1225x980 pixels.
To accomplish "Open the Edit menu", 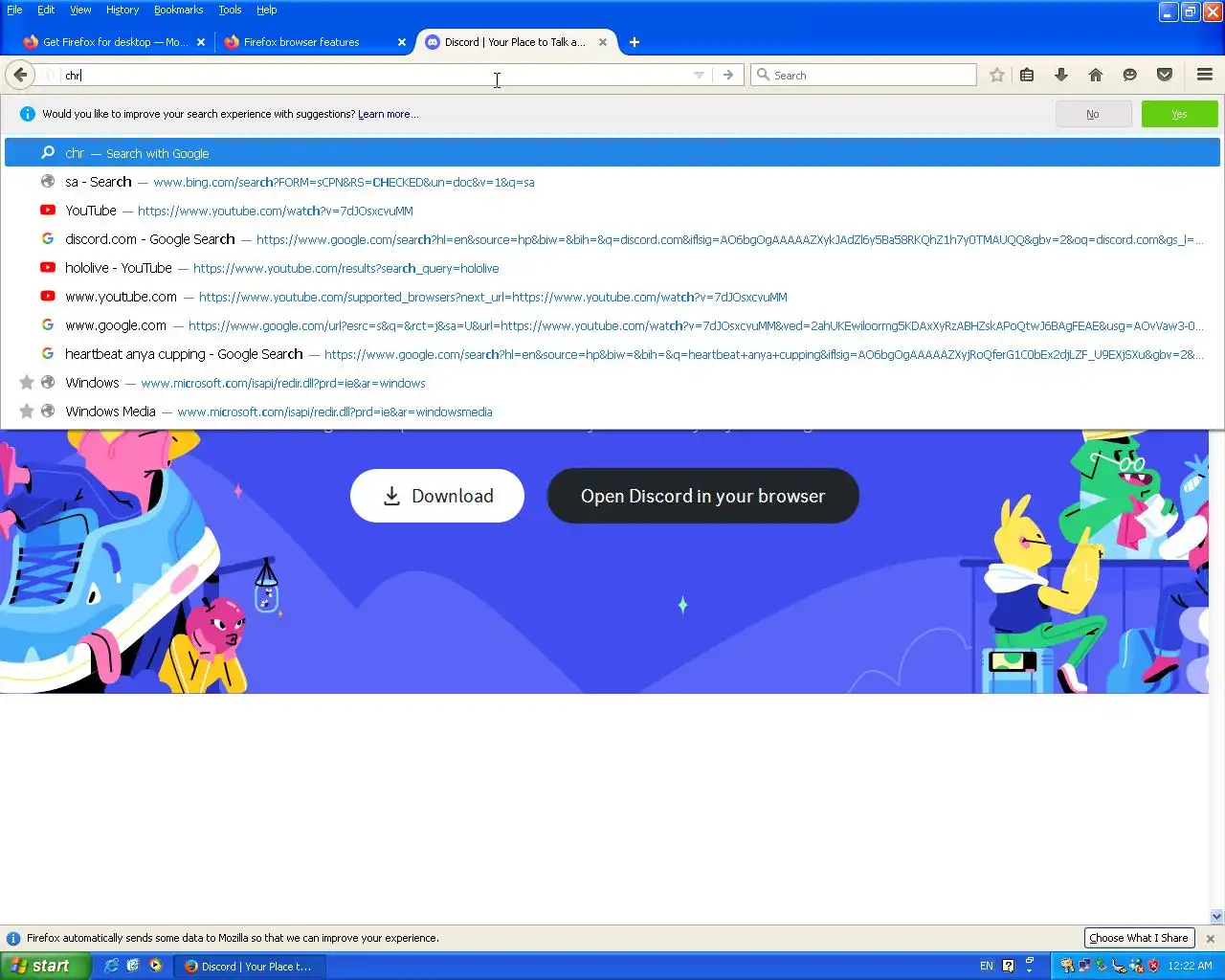I will 46,10.
